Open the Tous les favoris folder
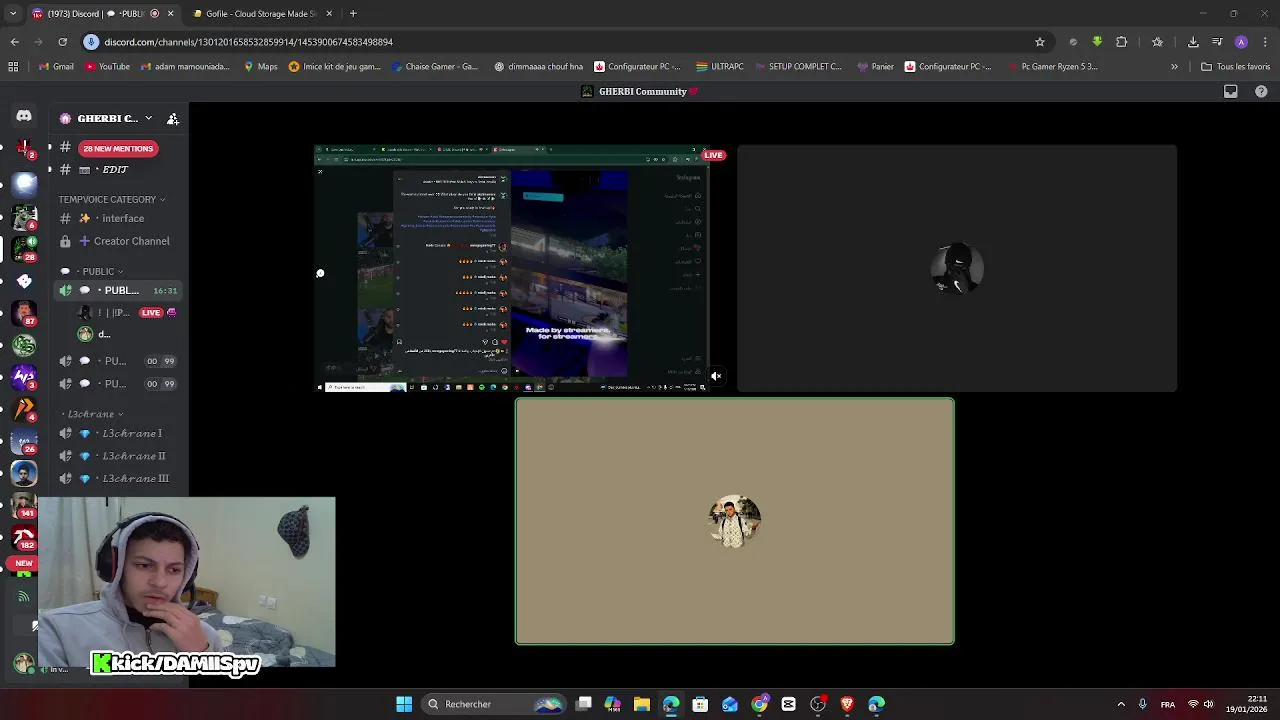Screen dimensions: 1280x720 (1236, 67)
